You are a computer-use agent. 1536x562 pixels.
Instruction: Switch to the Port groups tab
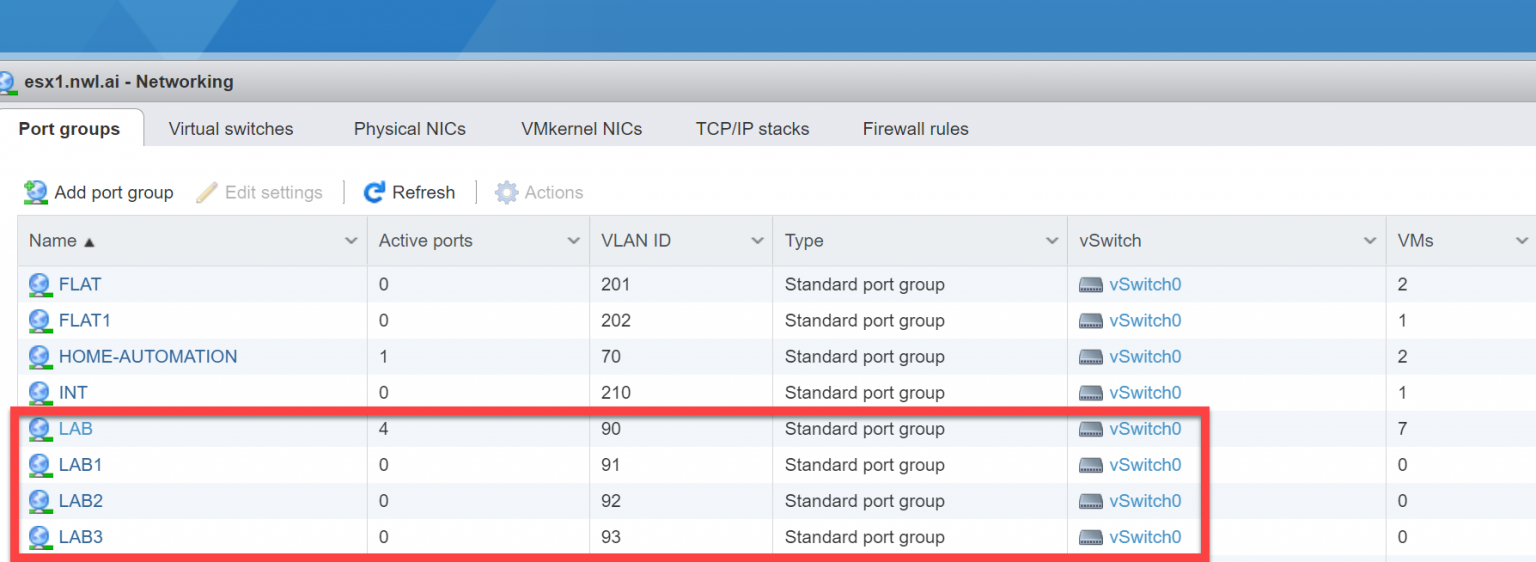[x=70, y=128]
